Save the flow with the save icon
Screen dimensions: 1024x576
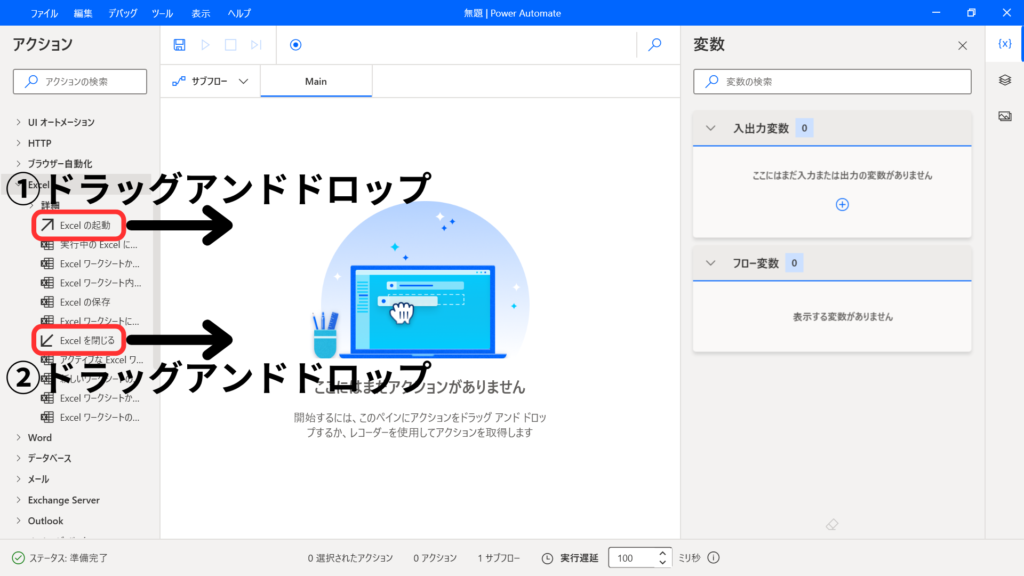[179, 44]
